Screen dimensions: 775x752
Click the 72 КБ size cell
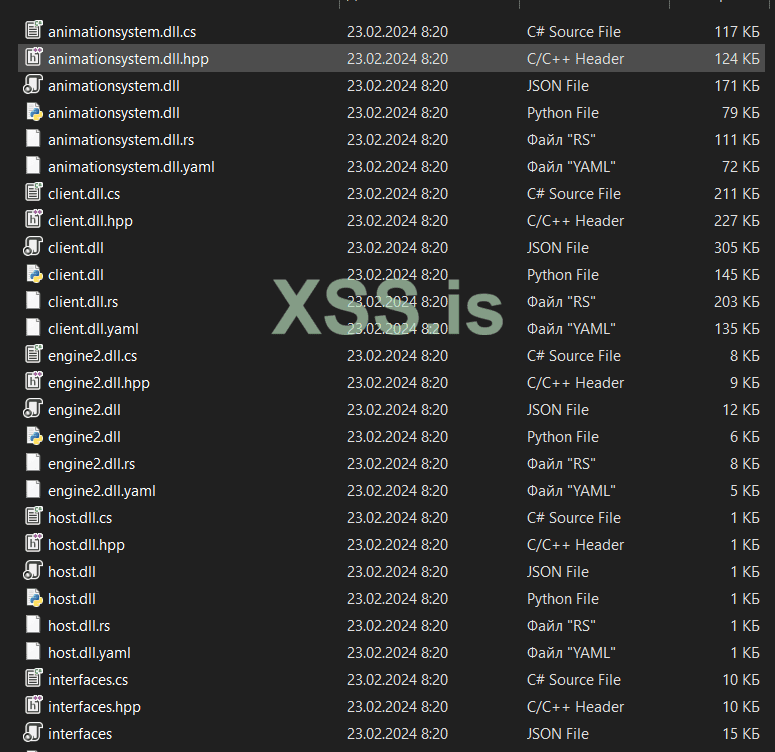pos(740,167)
